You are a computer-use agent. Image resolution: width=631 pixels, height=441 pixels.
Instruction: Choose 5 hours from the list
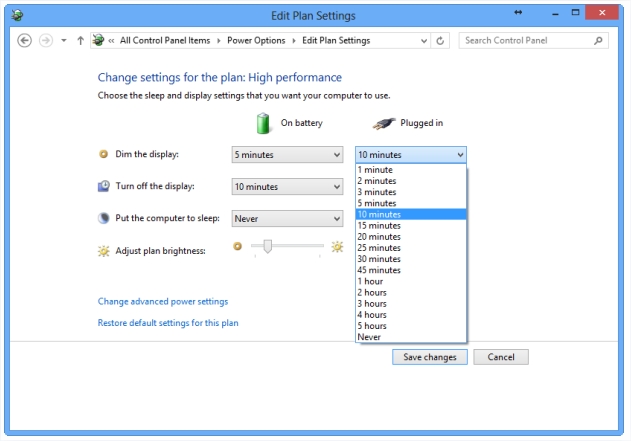pos(411,326)
